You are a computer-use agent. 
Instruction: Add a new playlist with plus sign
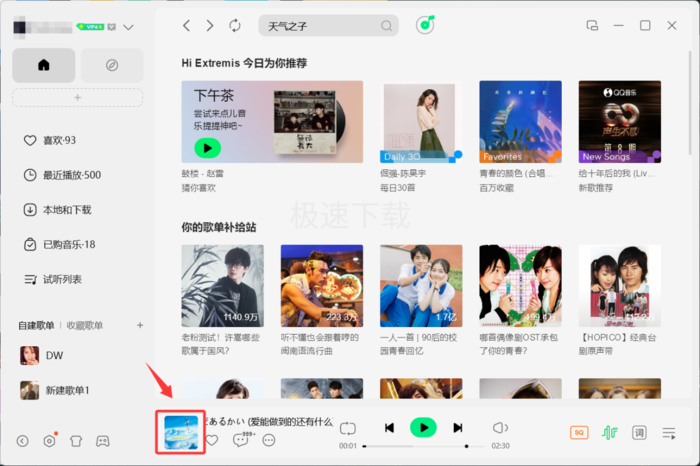[140, 325]
